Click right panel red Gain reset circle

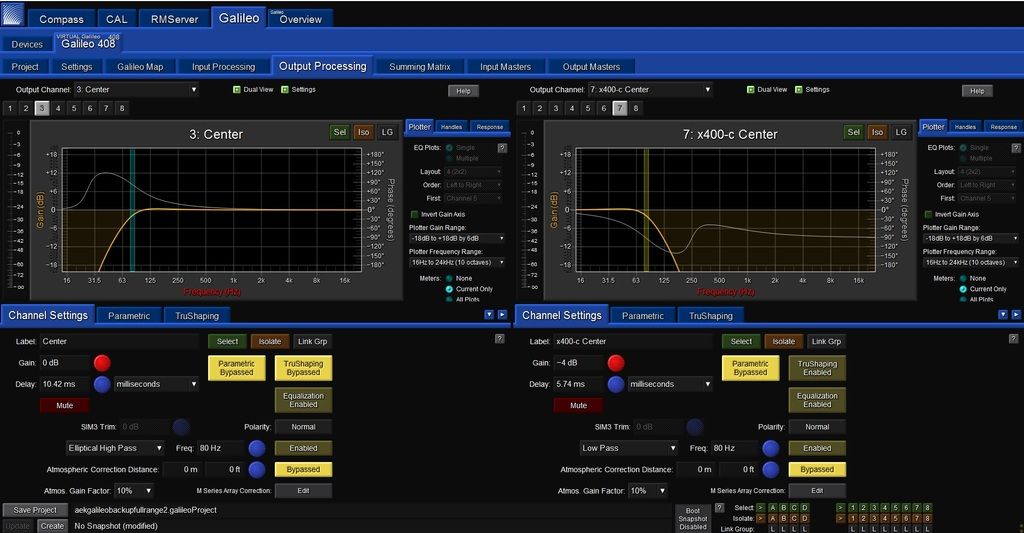(616, 363)
